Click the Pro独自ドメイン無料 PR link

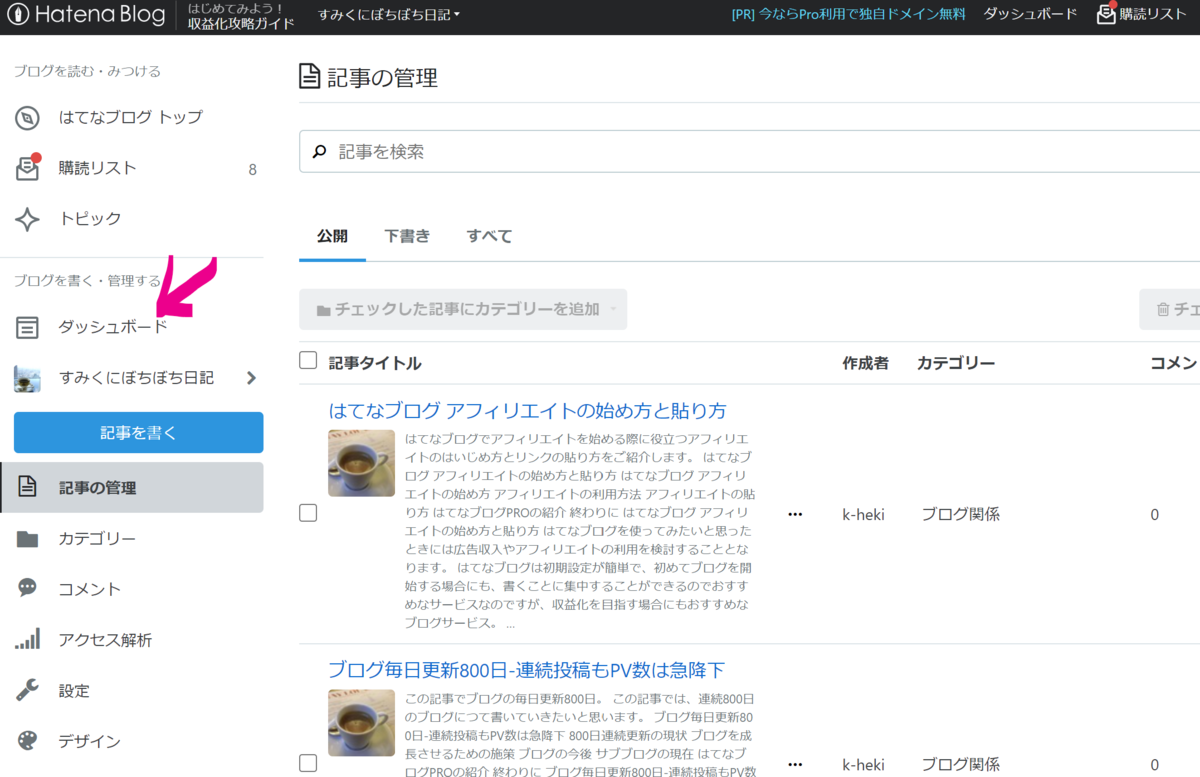pyautogui.click(x=849, y=14)
